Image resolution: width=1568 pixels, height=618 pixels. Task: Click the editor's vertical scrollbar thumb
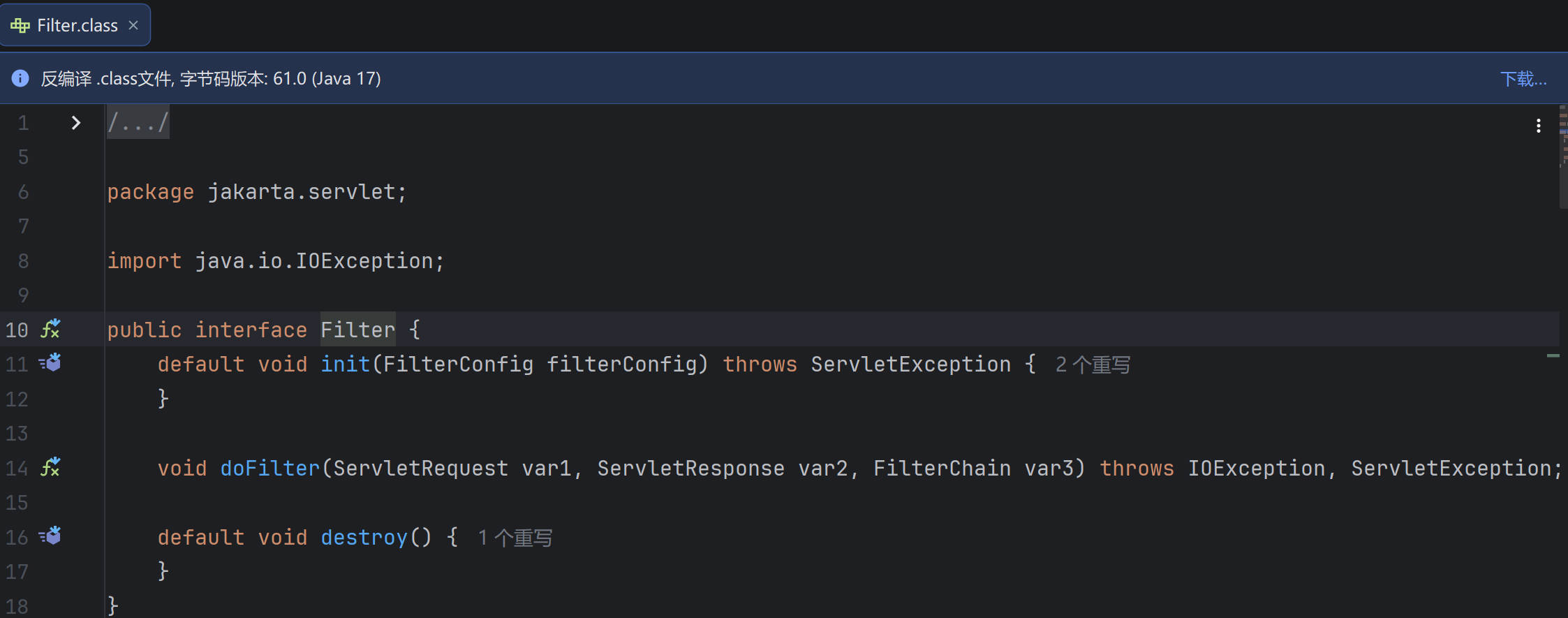pyautogui.click(x=1563, y=157)
